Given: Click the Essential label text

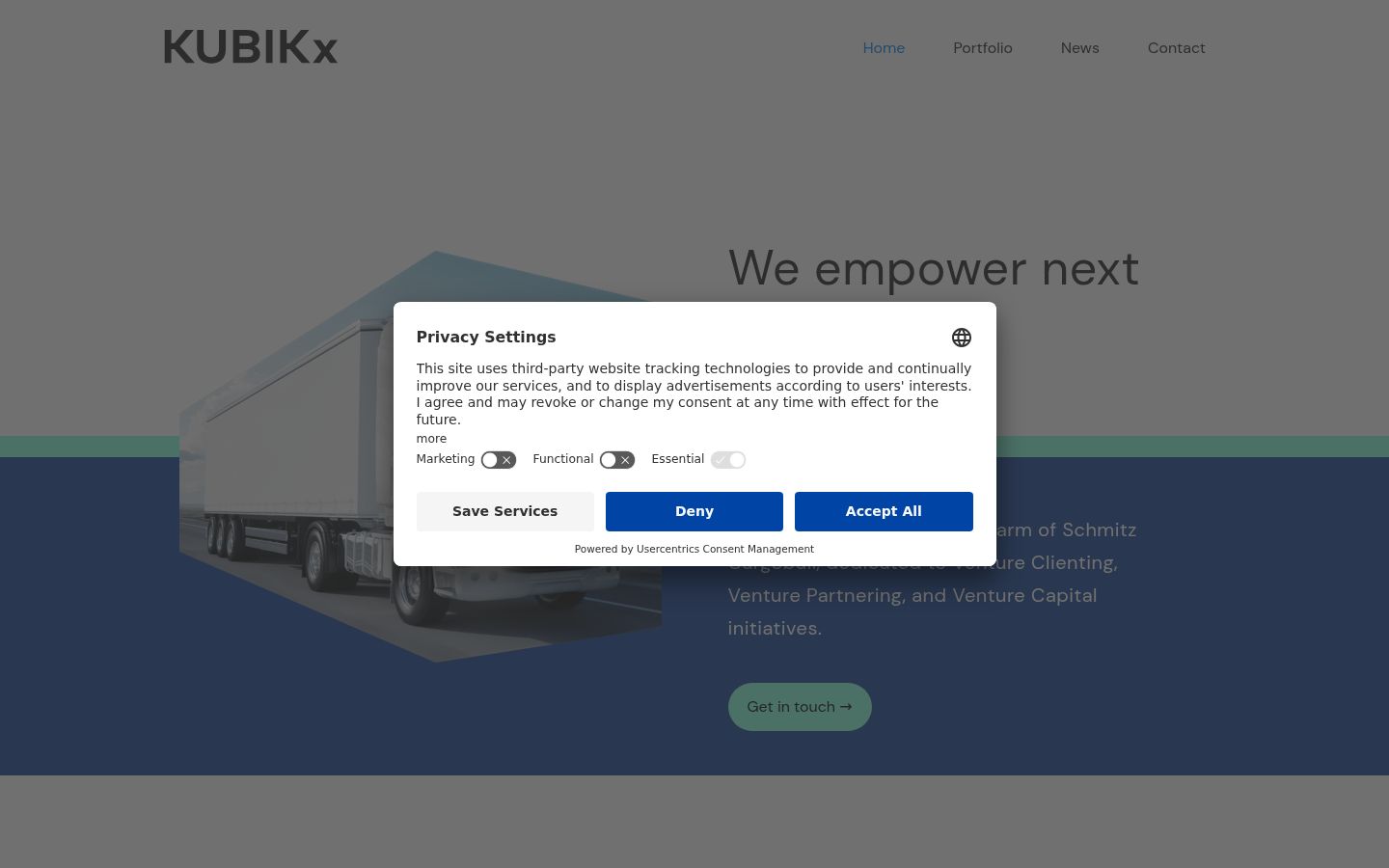Looking at the screenshot, I should [678, 459].
